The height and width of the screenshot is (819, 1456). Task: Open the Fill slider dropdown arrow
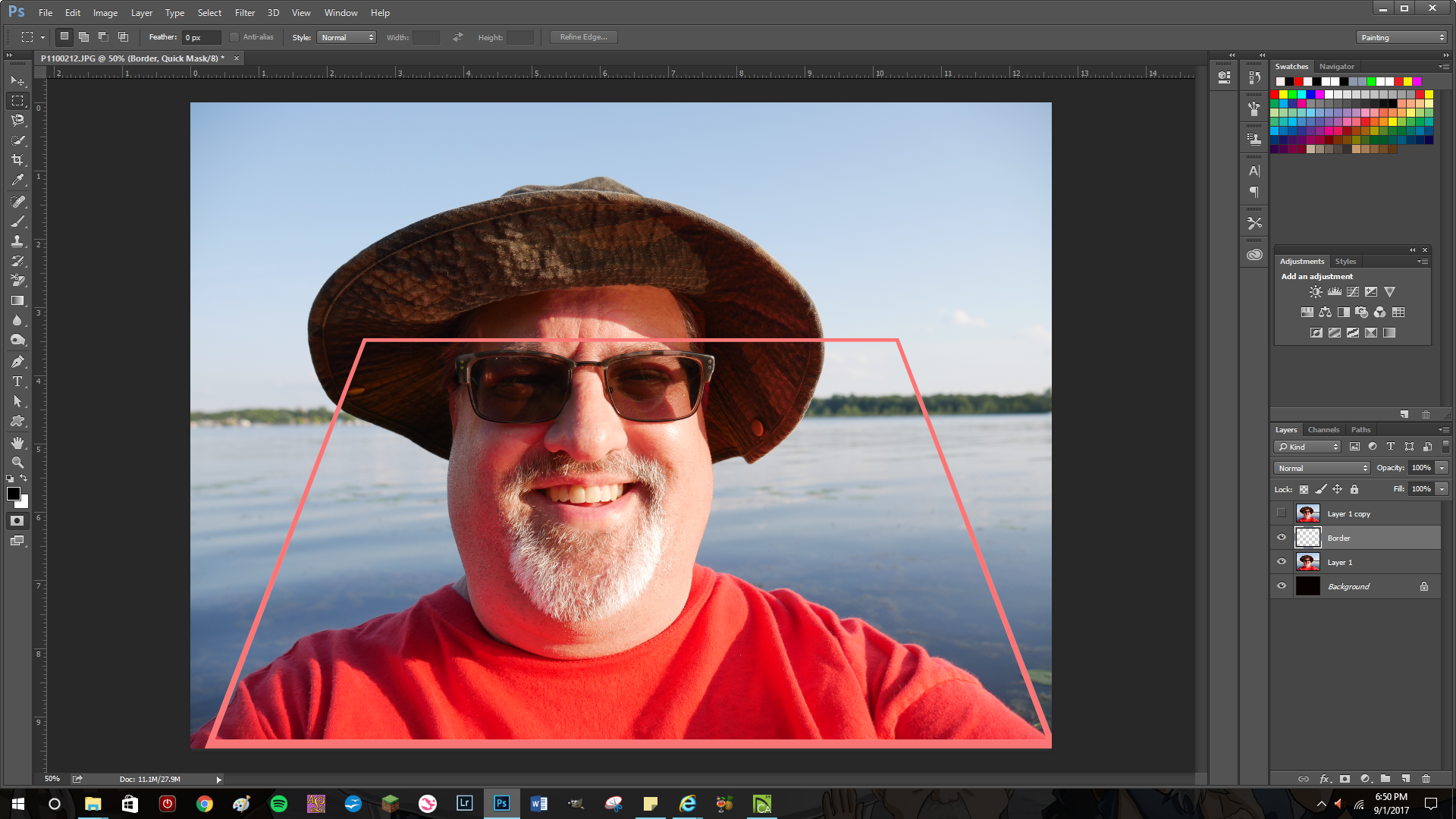pyautogui.click(x=1442, y=489)
